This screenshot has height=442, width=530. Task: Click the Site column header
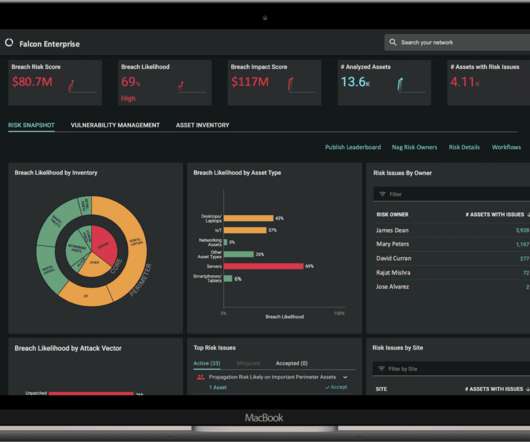click(x=381, y=389)
